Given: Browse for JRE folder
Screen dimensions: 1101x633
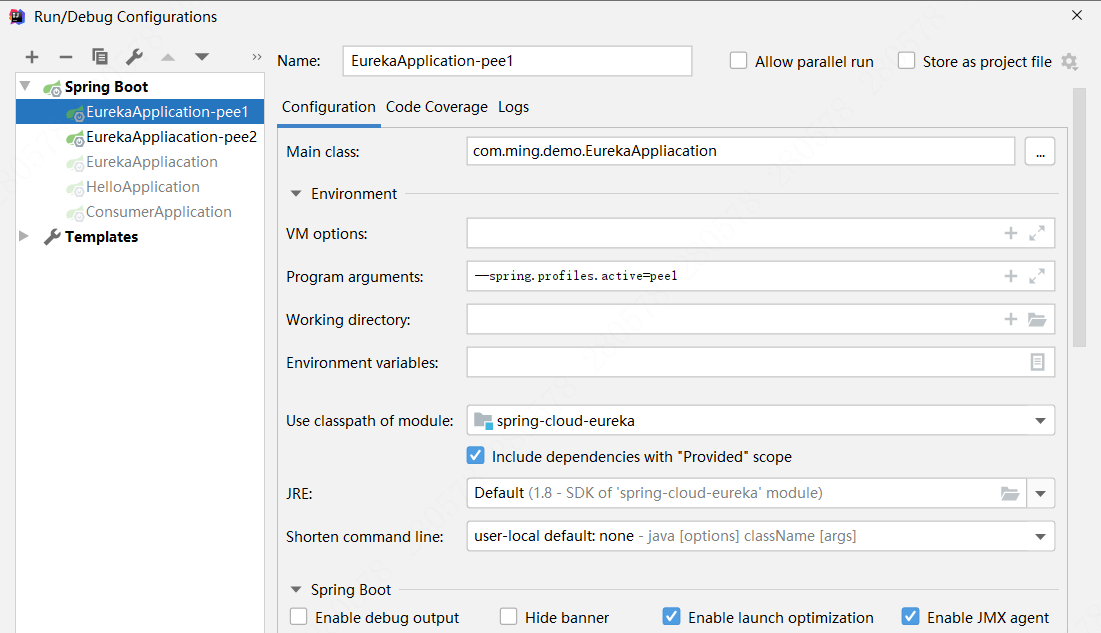Looking at the screenshot, I should coord(1010,493).
